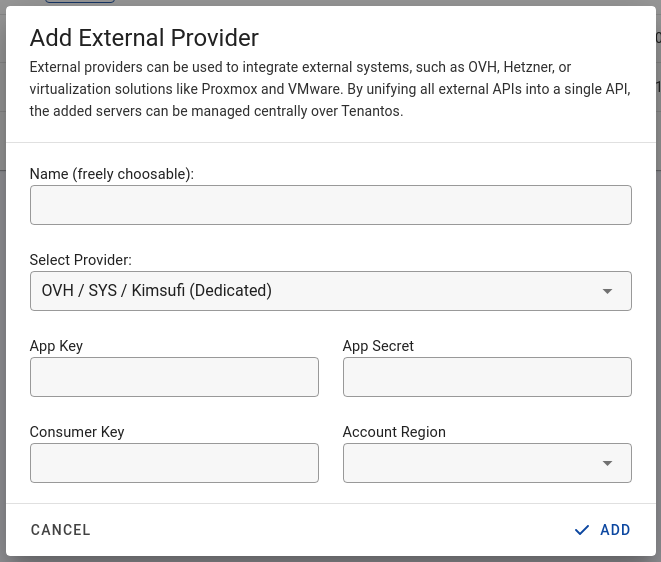
Task: Click the external providers description paragraph
Action: (x=330, y=89)
